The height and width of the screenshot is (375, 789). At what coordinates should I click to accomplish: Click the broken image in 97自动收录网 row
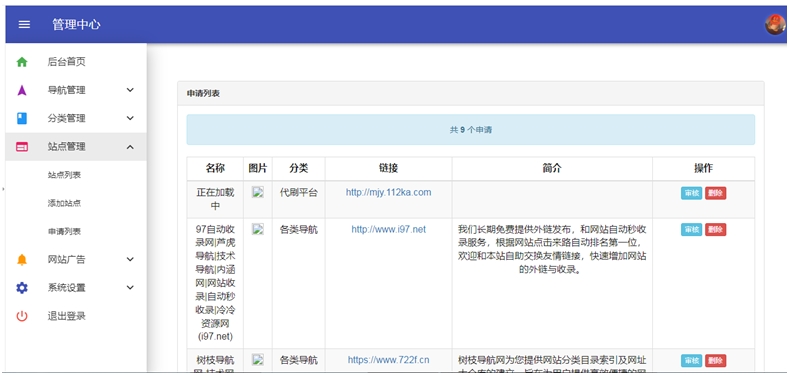click(x=258, y=229)
